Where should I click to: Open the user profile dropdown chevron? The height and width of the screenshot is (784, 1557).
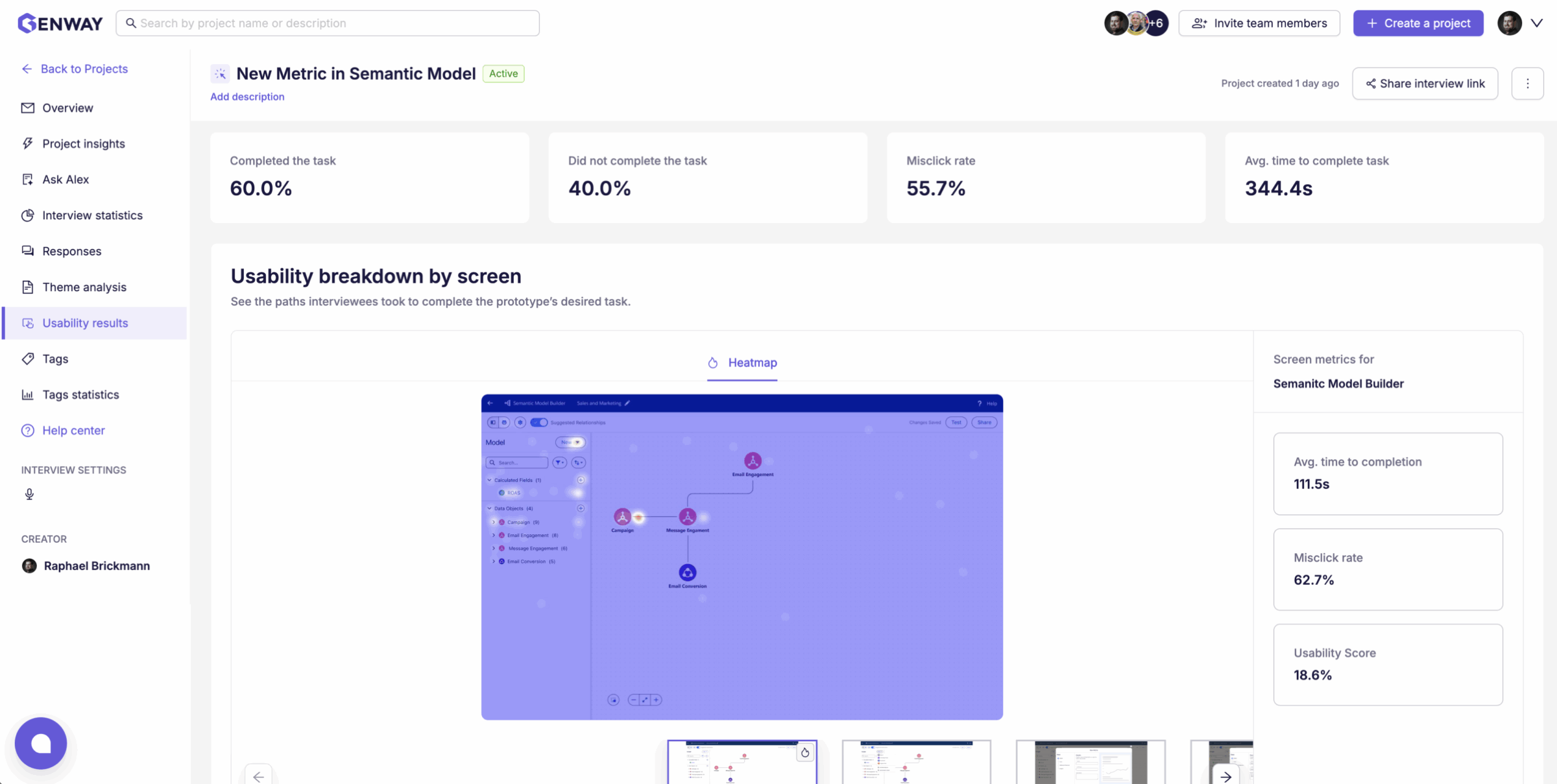1536,23
